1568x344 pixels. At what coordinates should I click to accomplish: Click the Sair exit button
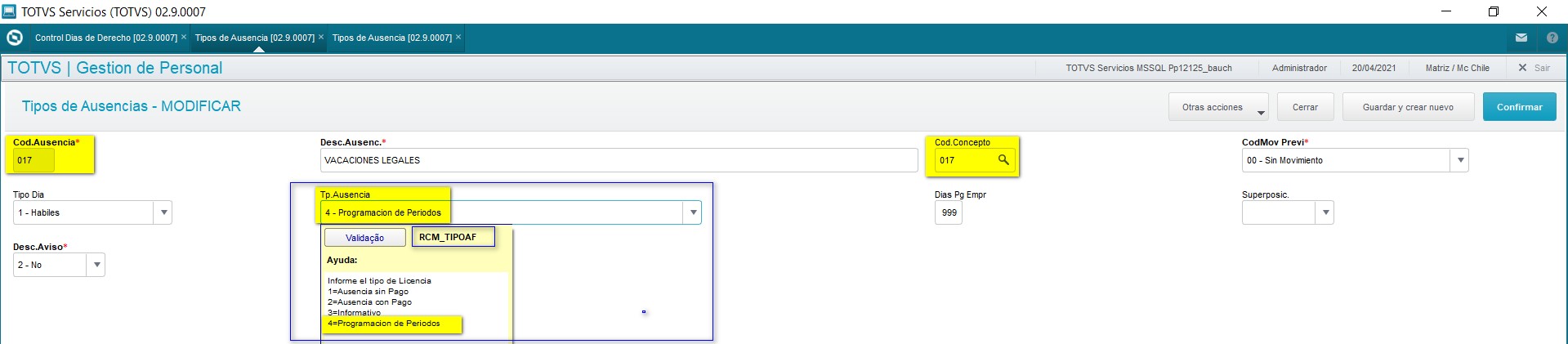coord(1534,68)
